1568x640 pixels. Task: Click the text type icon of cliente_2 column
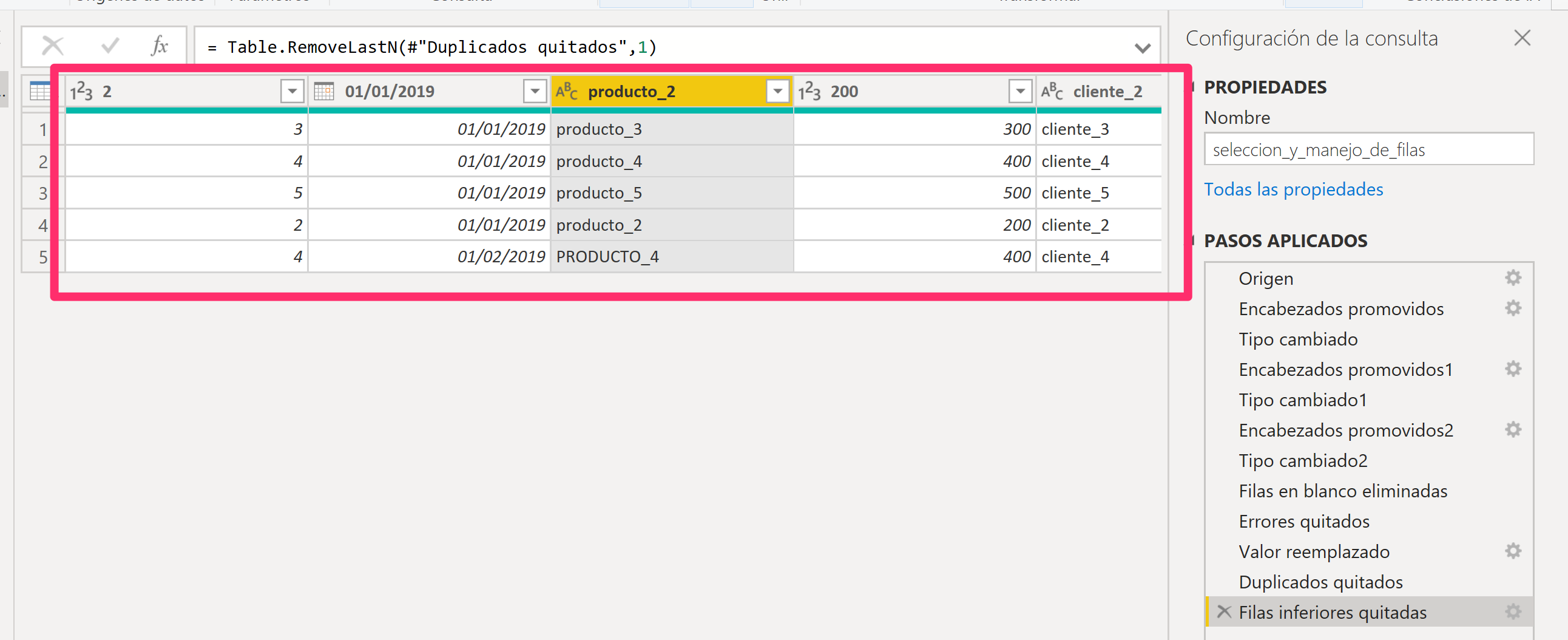pos(1052,91)
